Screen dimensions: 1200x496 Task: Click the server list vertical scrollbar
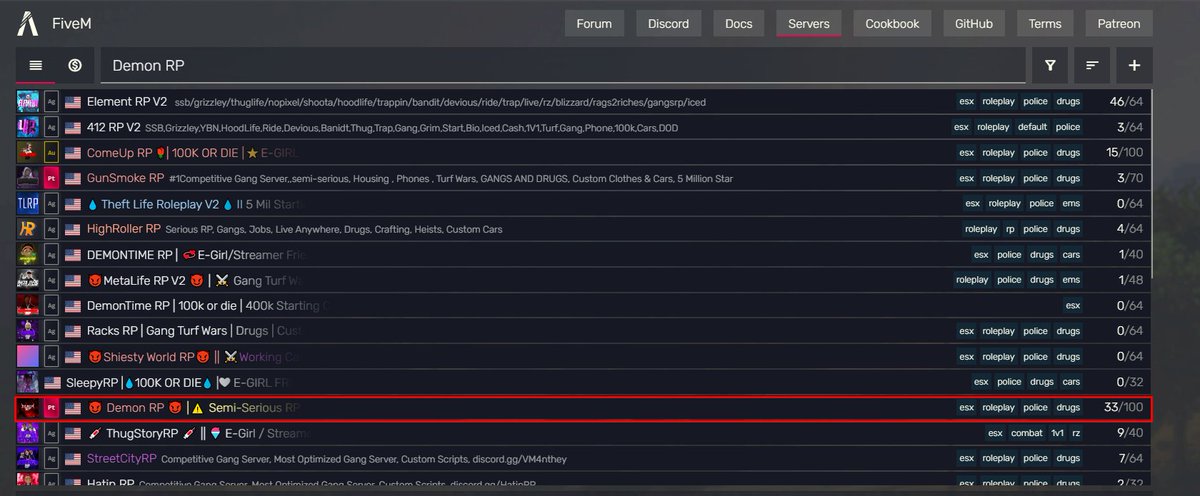1151,185
